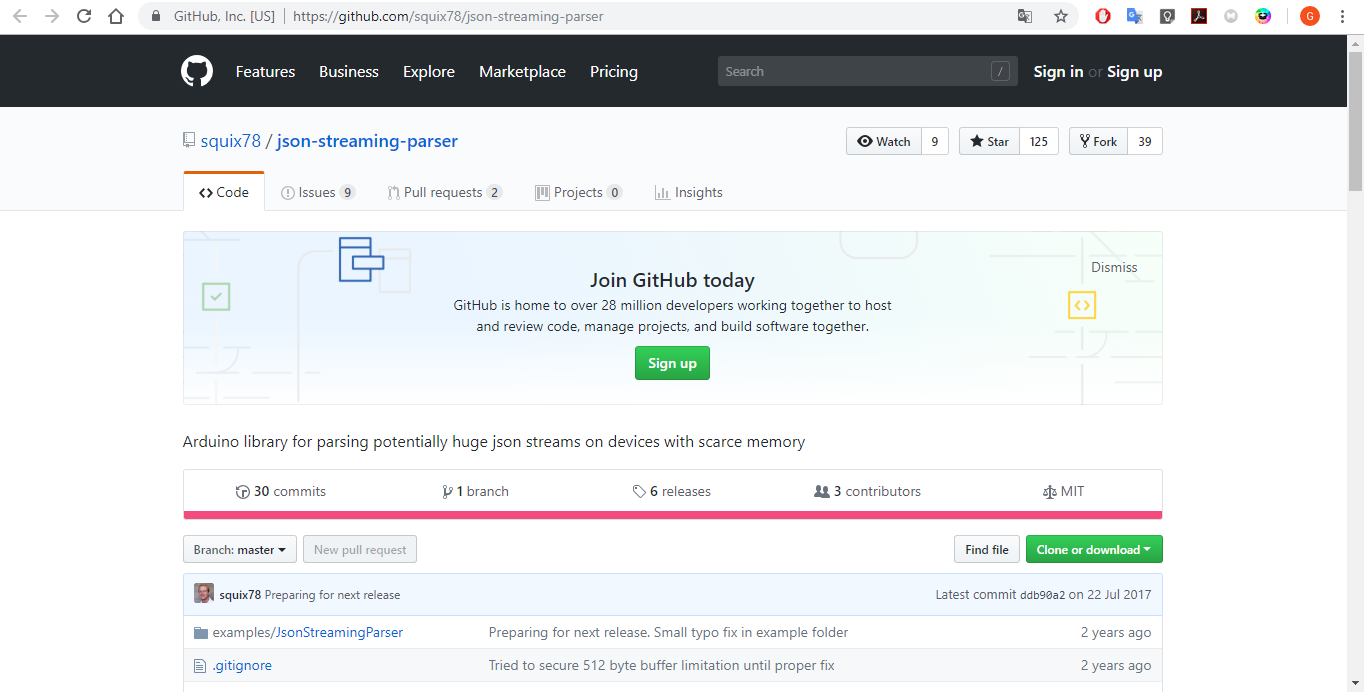This screenshot has width=1368, height=694.
Task: Click the contributors people icon
Action: [822, 492]
